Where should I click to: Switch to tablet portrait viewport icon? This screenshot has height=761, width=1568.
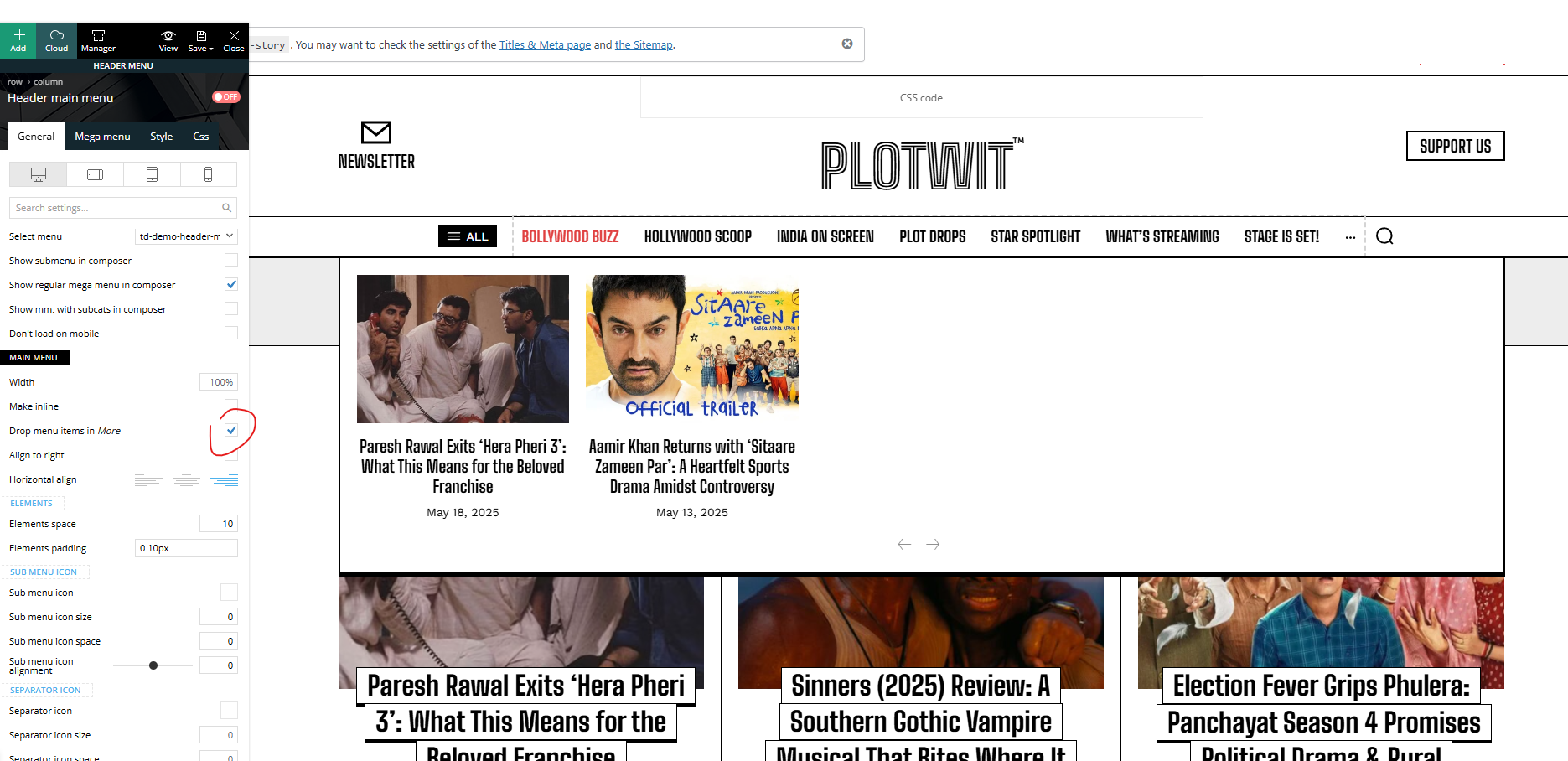tap(152, 174)
